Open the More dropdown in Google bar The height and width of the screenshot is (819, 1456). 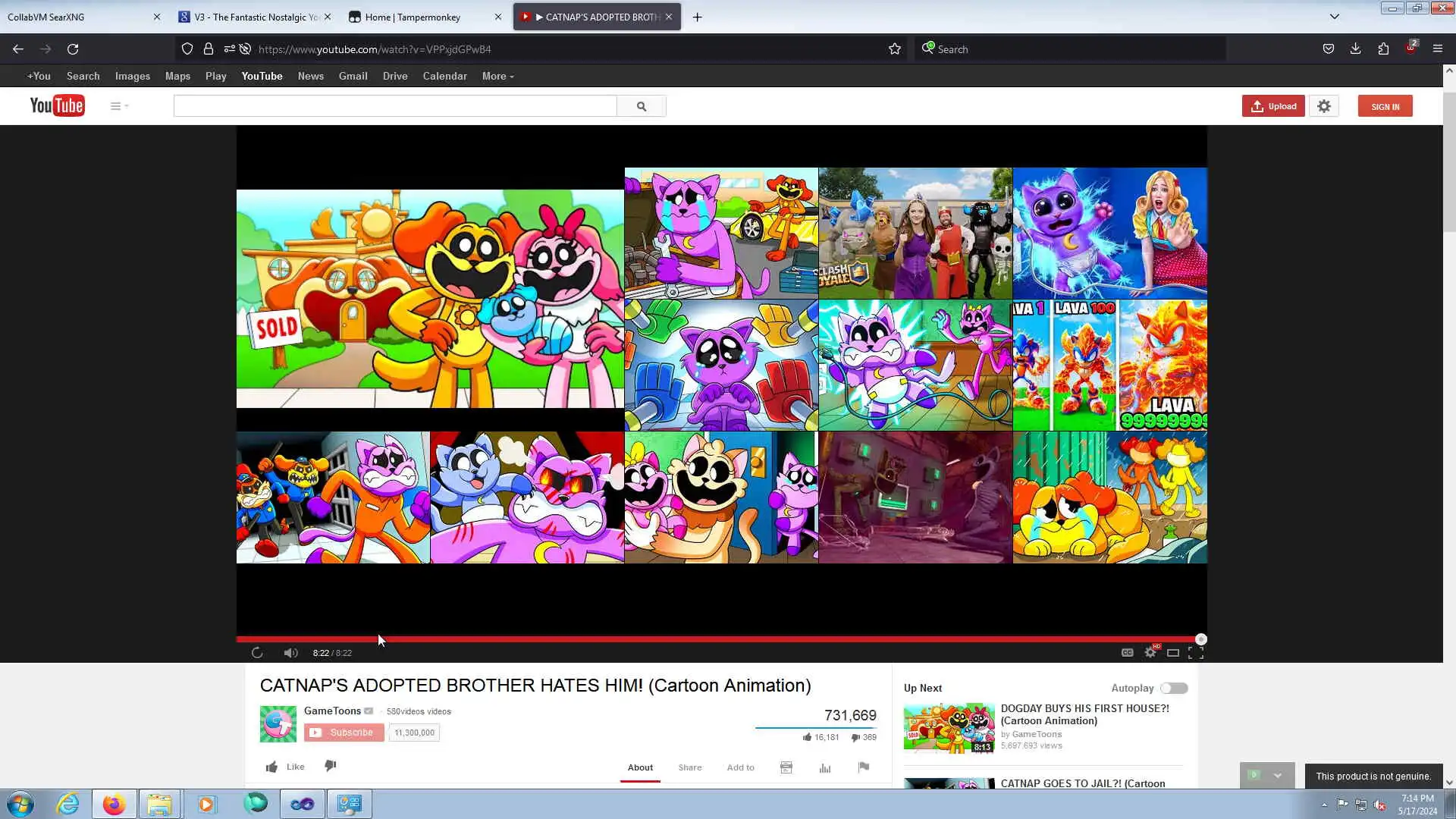497,76
